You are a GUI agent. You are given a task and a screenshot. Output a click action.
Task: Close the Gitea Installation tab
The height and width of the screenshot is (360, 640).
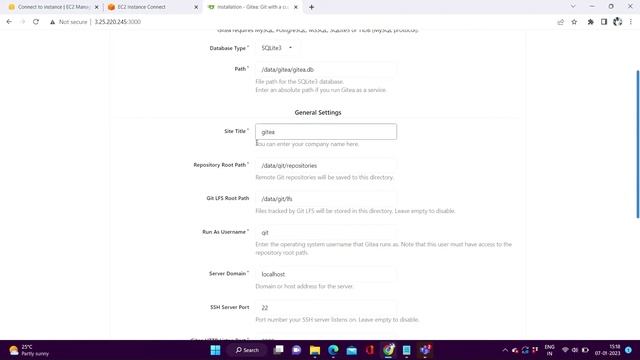pos(296,7)
